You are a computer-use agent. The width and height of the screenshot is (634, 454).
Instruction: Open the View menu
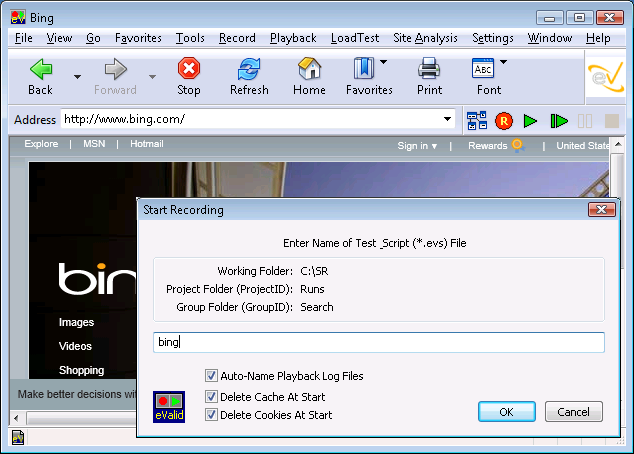[x=59, y=38]
